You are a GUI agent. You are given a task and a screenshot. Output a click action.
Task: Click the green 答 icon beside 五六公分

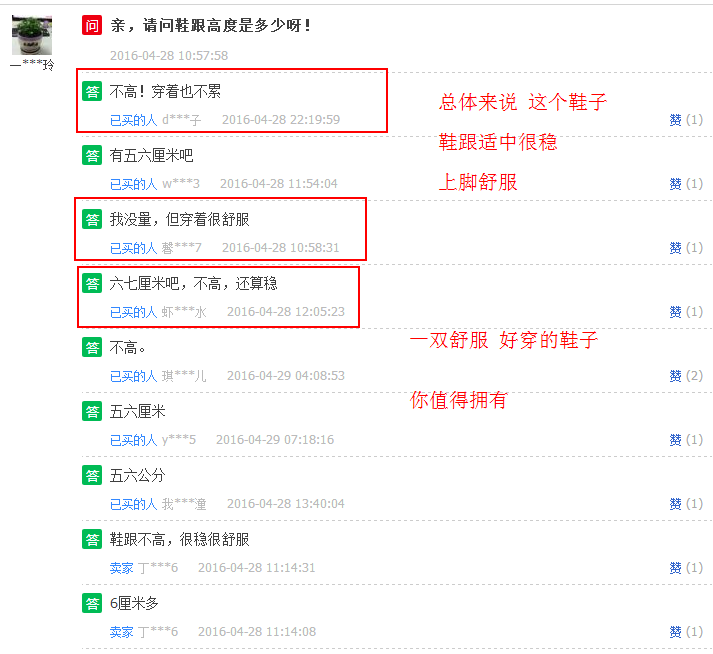click(92, 475)
